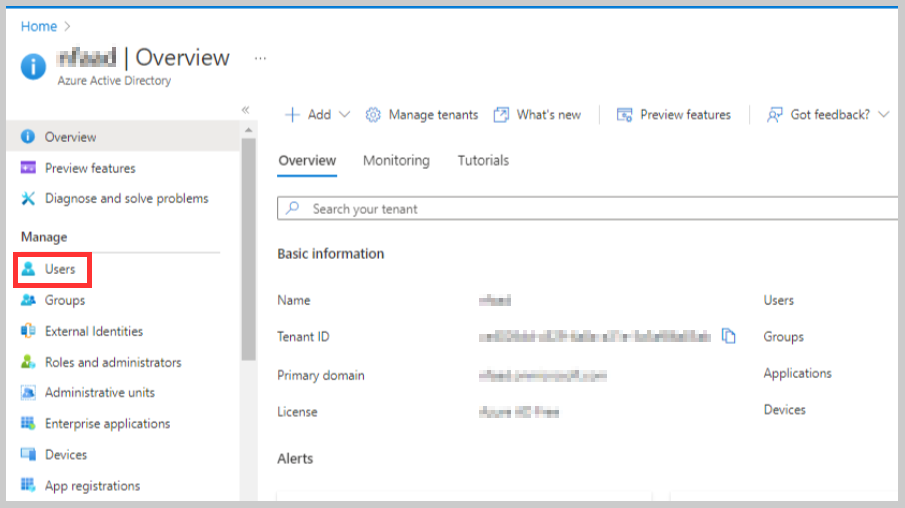Click the Devices label in Basic information

[784, 410]
